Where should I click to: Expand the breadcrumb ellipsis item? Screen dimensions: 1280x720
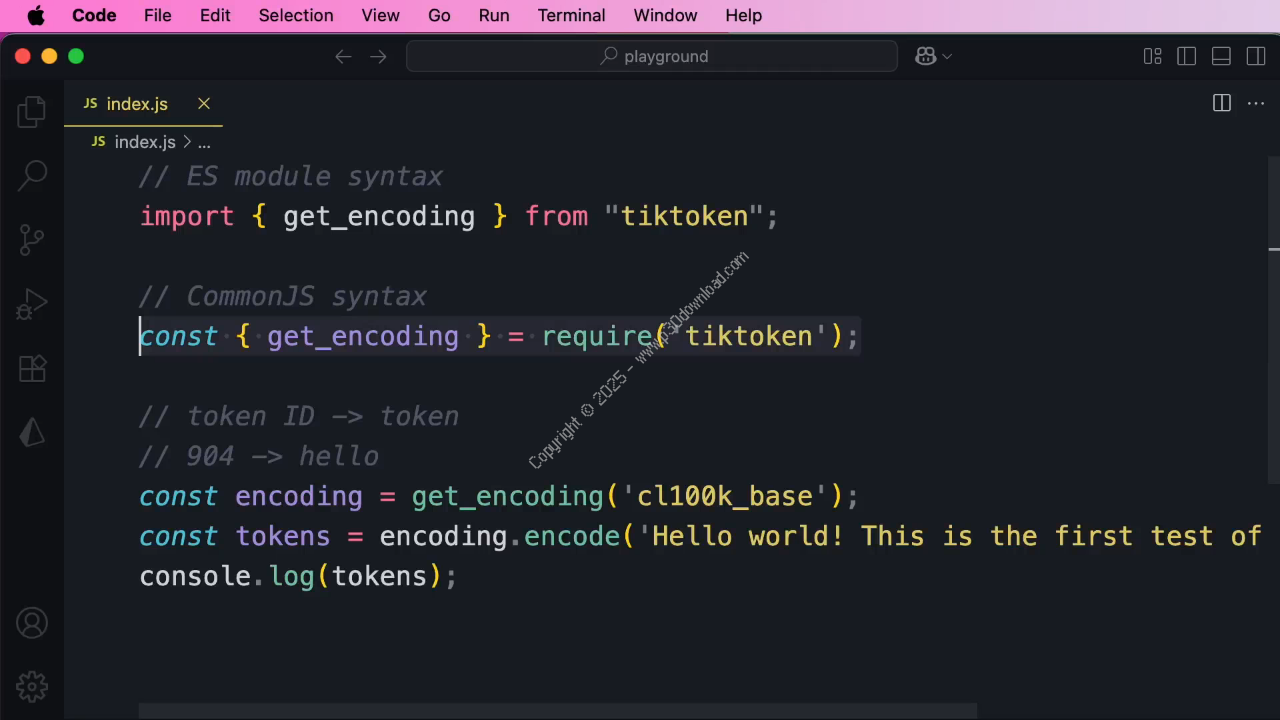click(x=204, y=143)
